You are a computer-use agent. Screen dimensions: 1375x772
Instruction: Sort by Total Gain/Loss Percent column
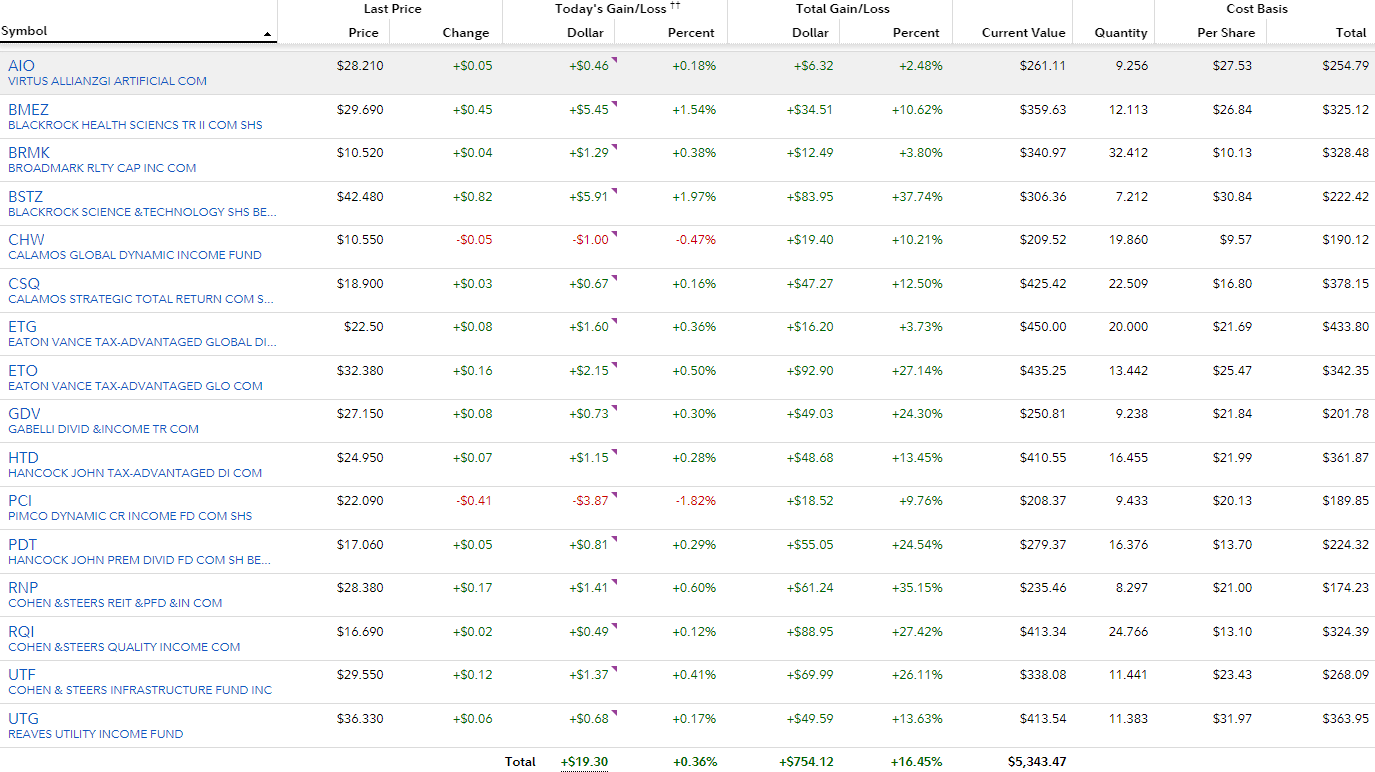point(917,32)
